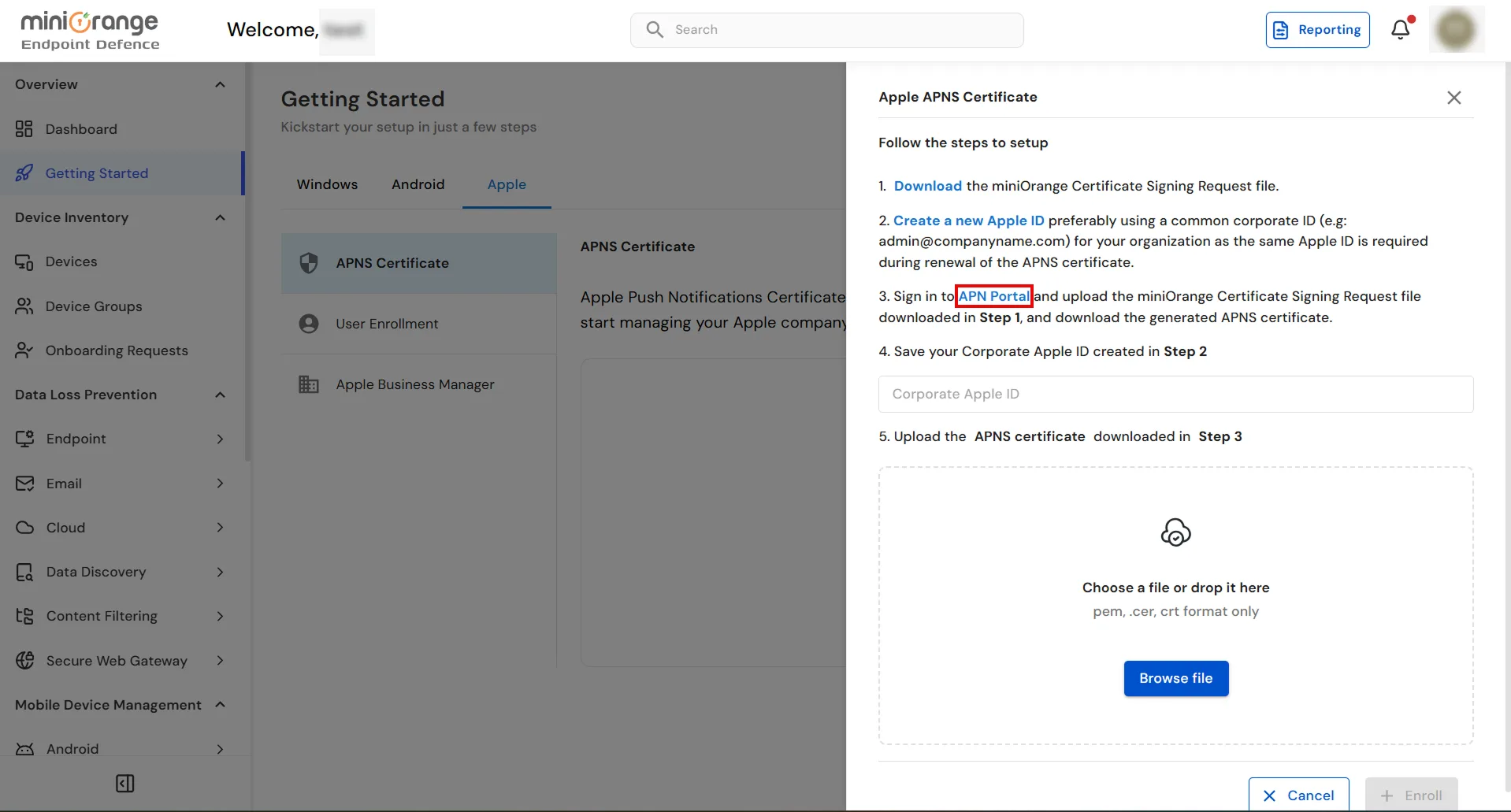Screen dimensions: 1511x812
Task: Select the Apple tab
Action: pos(507,184)
